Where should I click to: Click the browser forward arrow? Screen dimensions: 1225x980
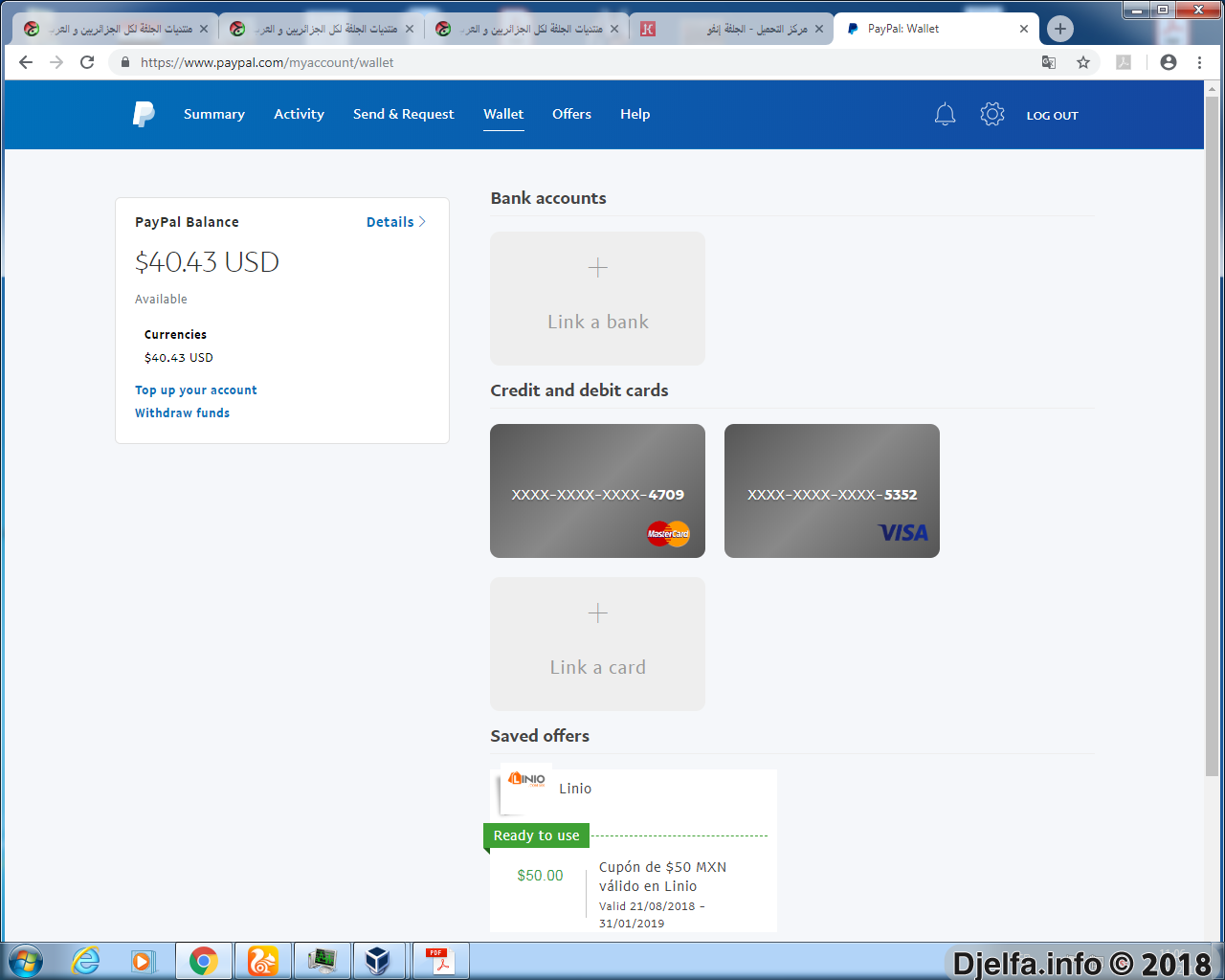point(56,62)
